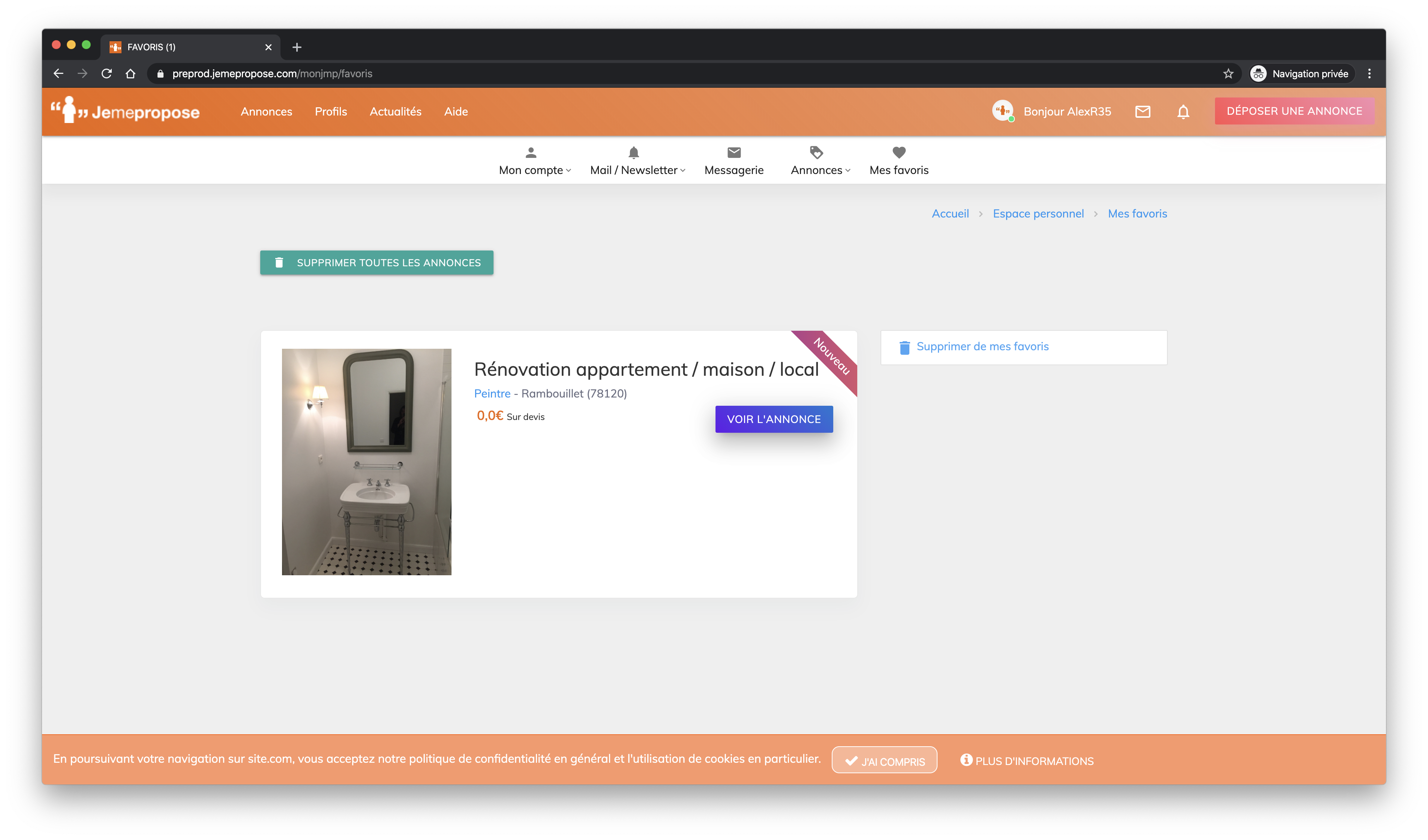Open a new browser tab
Screen dimensions: 1428x840
pos(296,47)
